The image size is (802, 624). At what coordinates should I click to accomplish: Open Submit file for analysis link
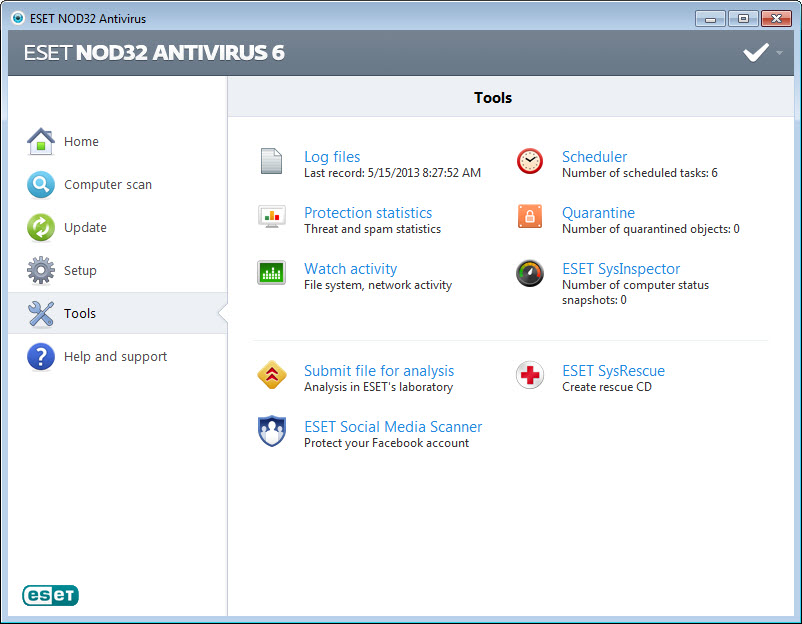pos(379,370)
